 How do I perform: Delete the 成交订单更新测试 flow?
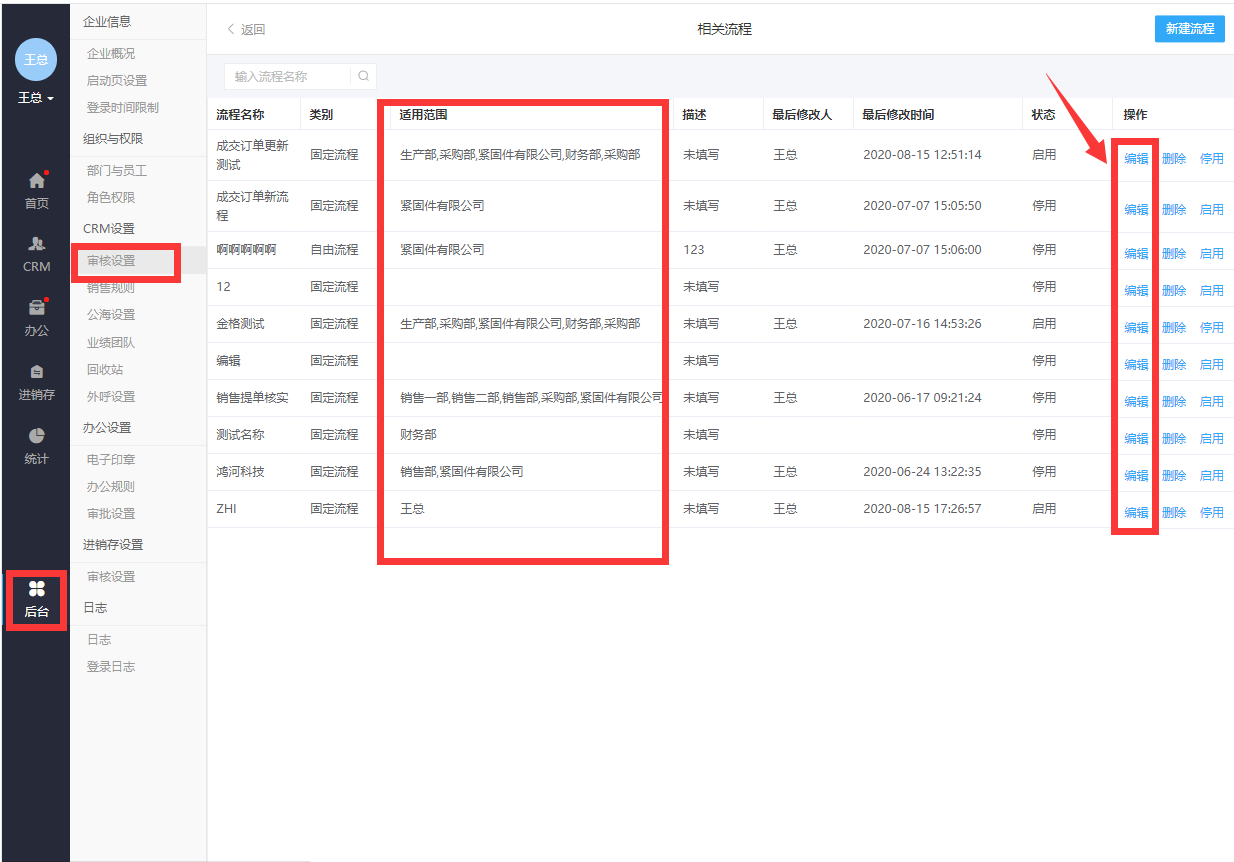point(1174,159)
